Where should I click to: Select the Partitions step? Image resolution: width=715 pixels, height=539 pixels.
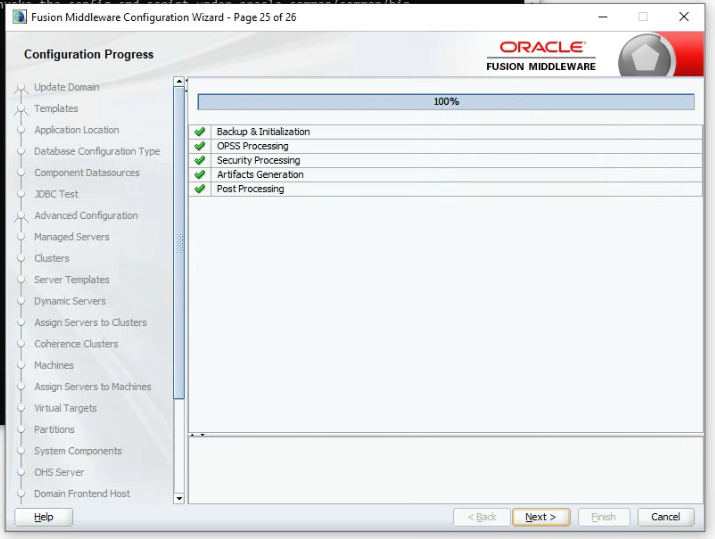coord(54,430)
